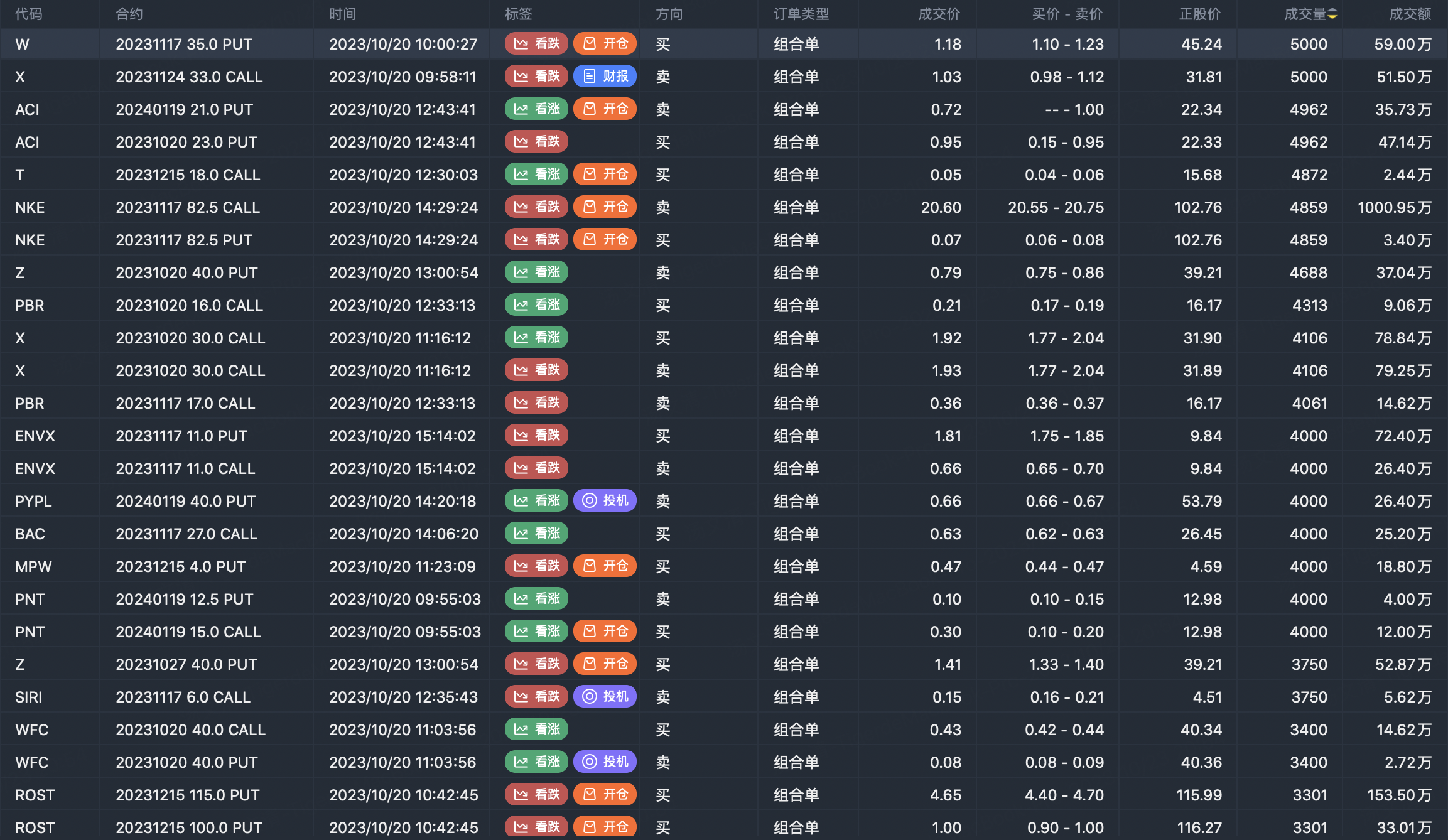Click the 代码 column header
The image size is (1448, 840).
tap(29, 14)
